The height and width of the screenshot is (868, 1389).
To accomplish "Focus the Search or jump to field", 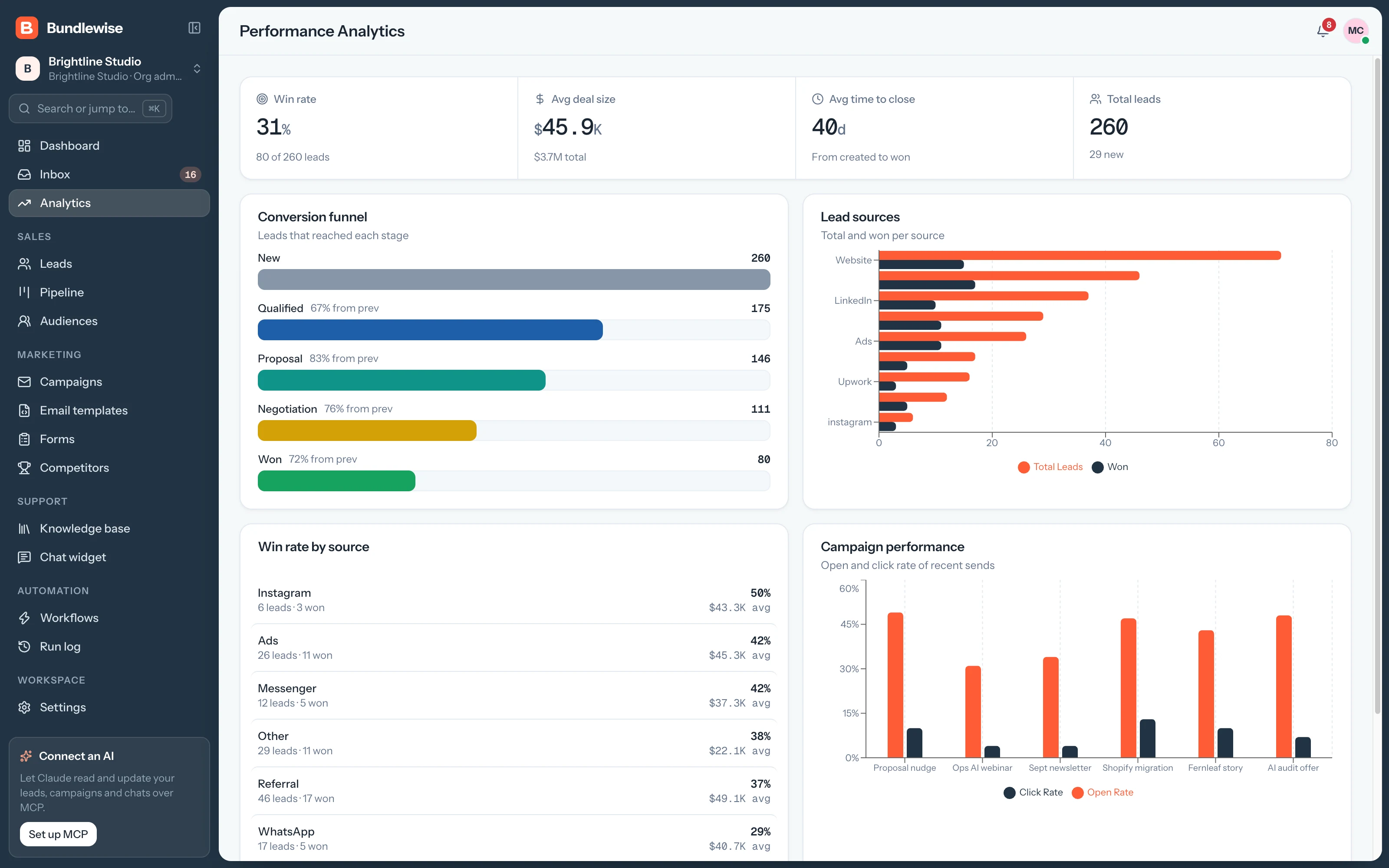I will 90,108.
